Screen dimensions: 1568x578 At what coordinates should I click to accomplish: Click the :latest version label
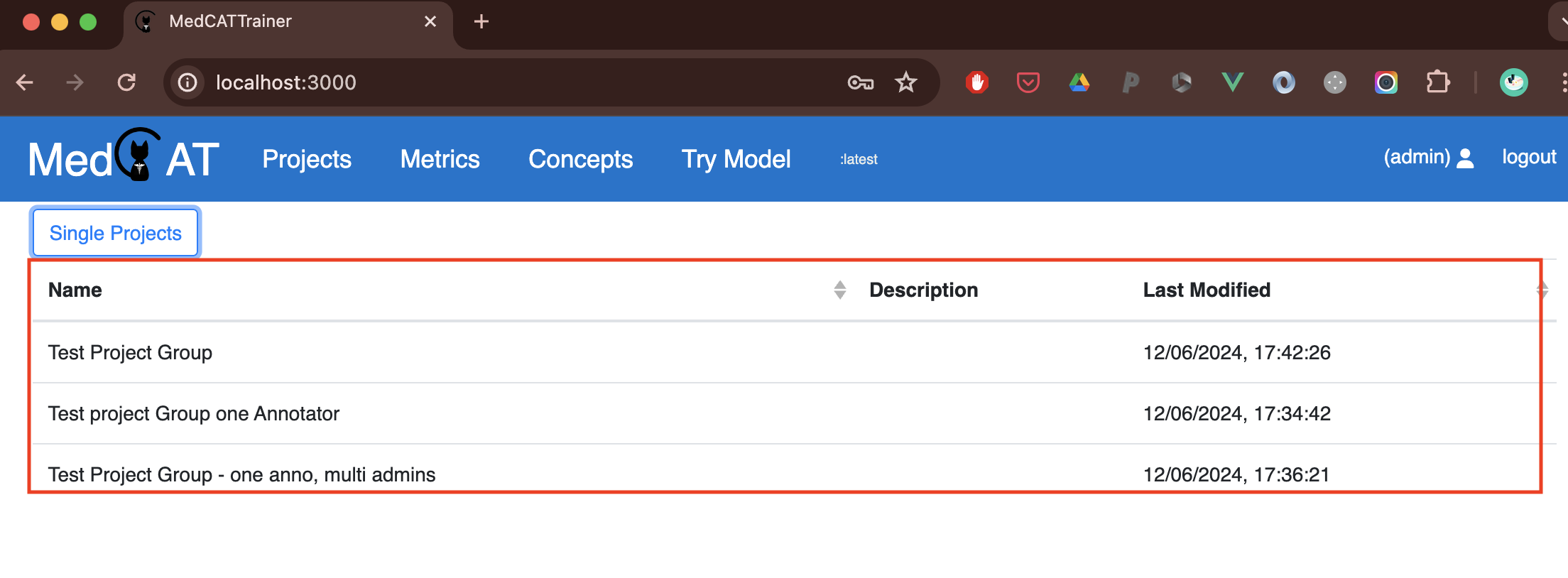coord(859,159)
